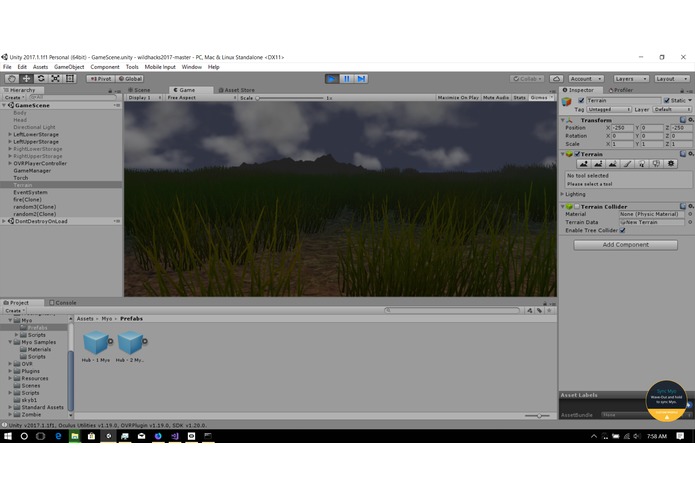
Task: Click the Step frame button
Action: 361,79
